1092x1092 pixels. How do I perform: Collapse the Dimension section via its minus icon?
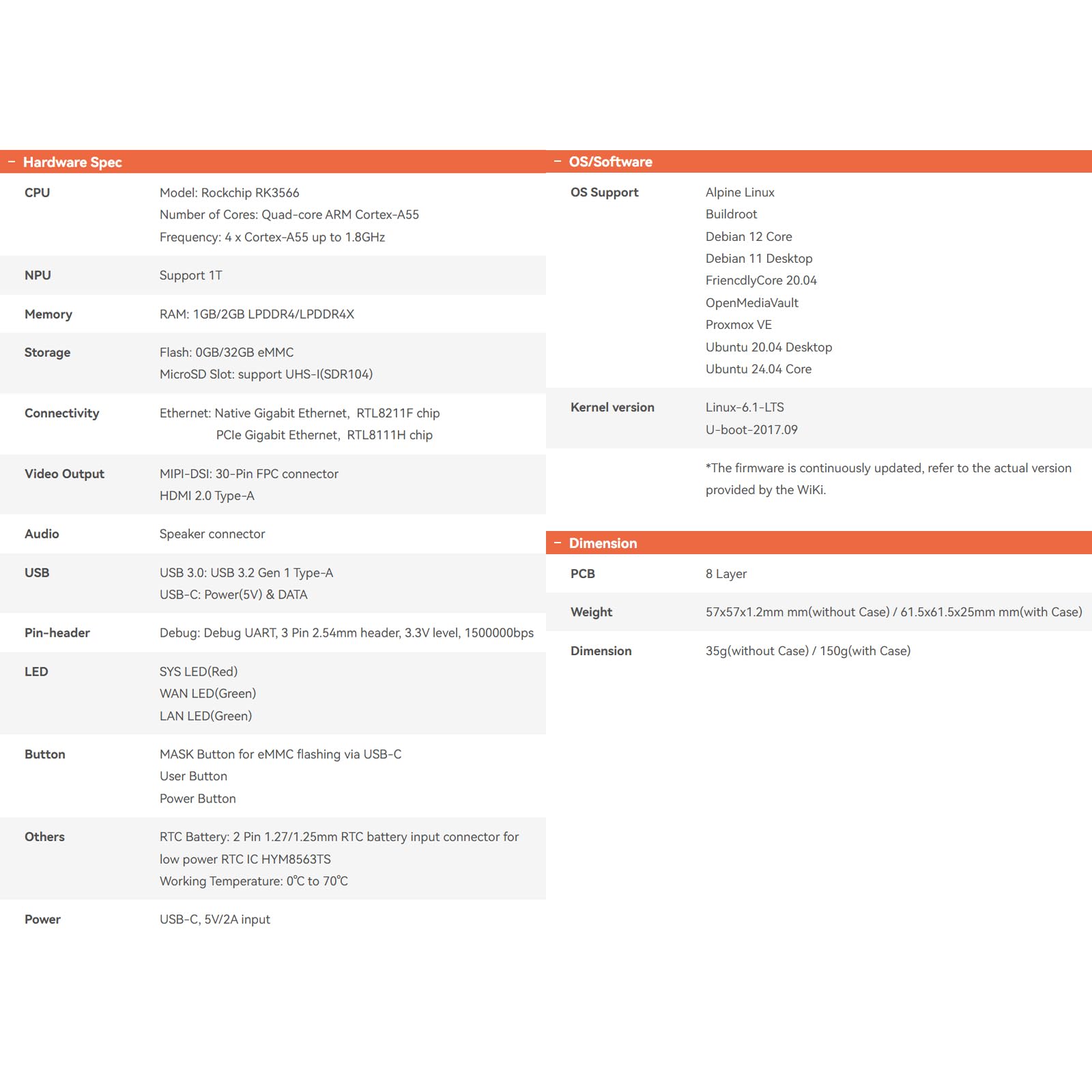pyautogui.click(x=558, y=543)
